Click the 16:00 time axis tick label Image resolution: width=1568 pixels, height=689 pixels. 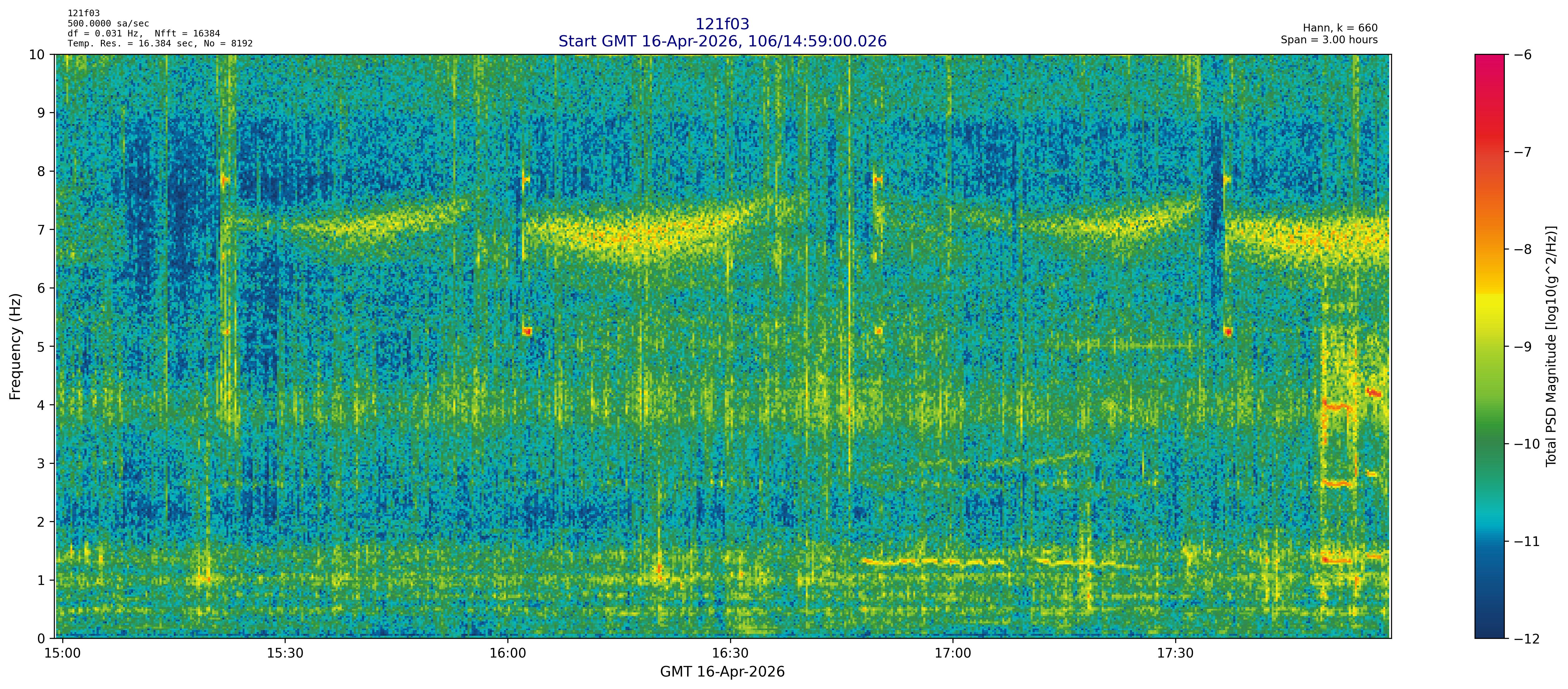coord(508,653)
